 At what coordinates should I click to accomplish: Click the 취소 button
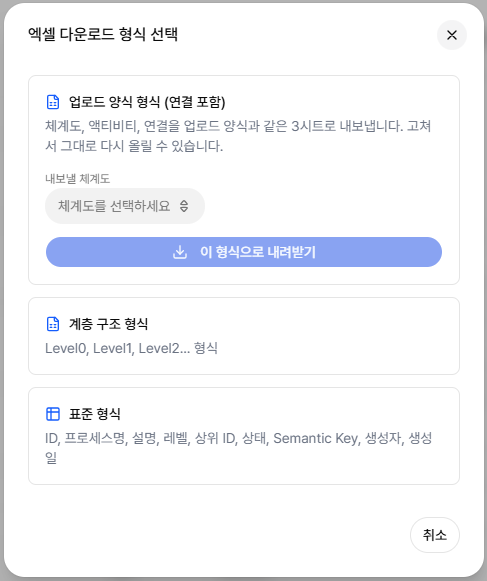(435, 535)
